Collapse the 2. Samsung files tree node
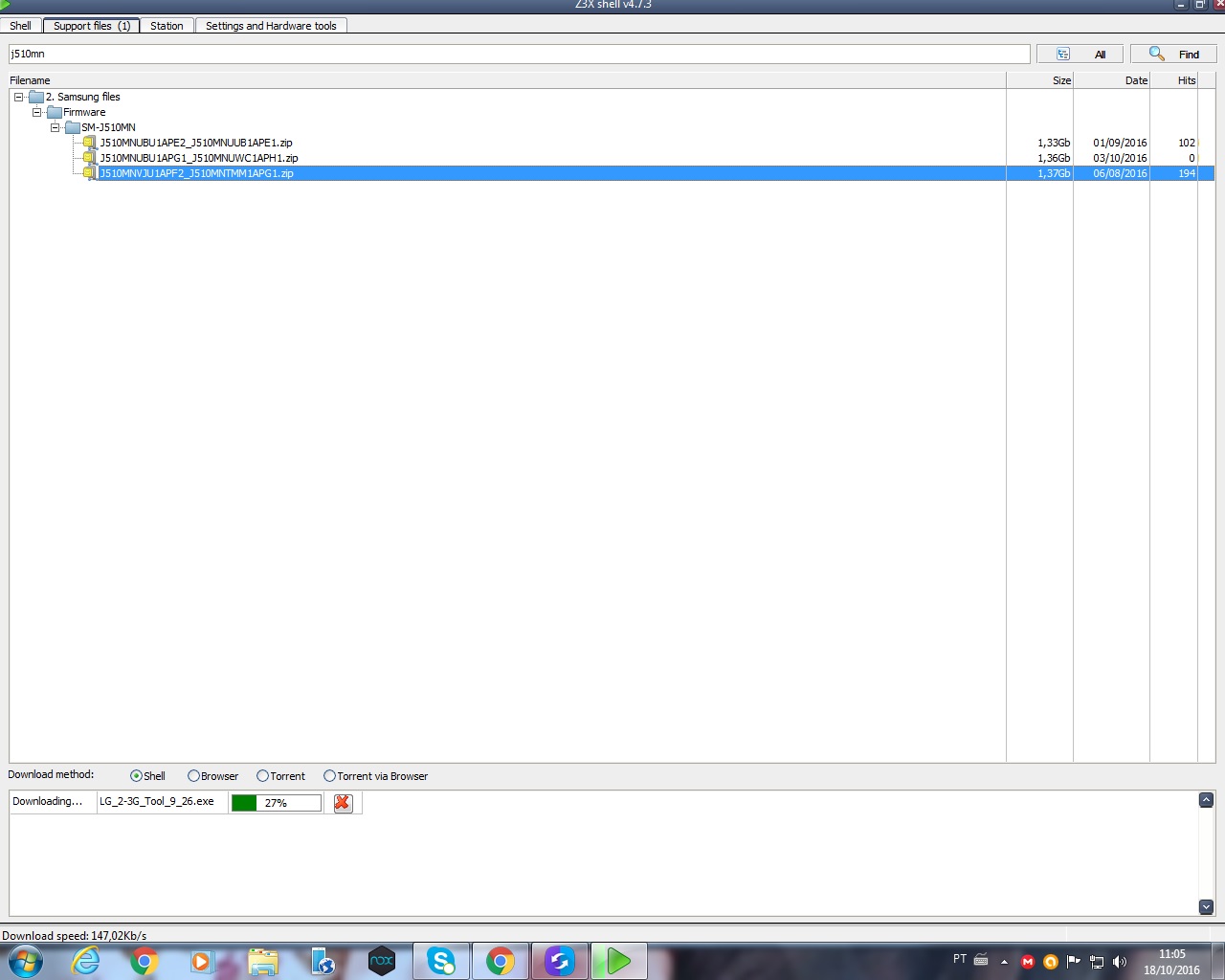Screen dimensions: 1225x980 18,97
